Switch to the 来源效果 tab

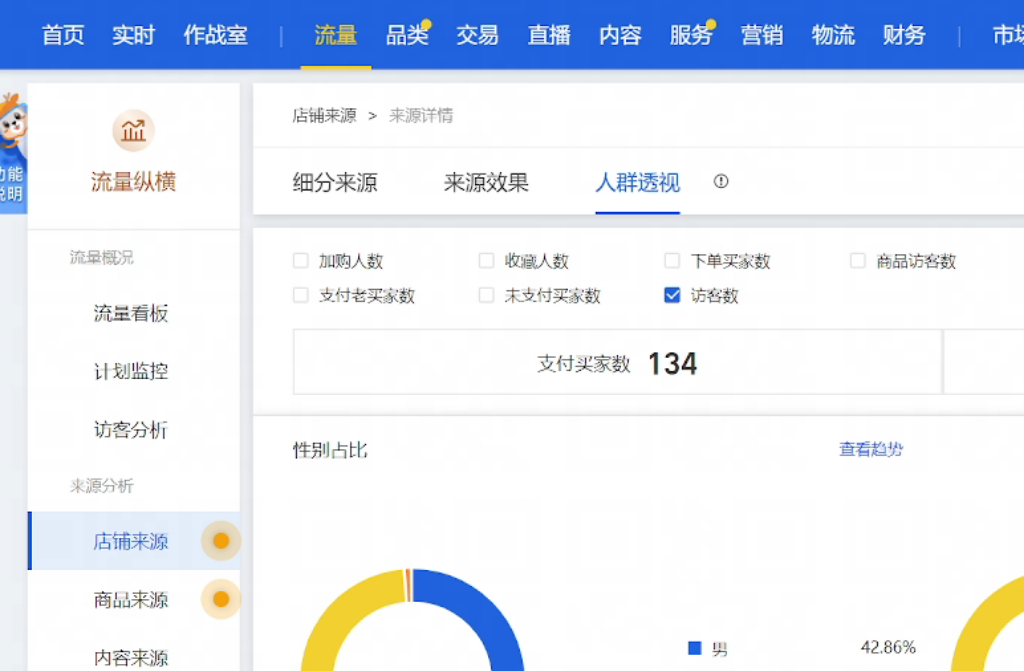(486, 182)
